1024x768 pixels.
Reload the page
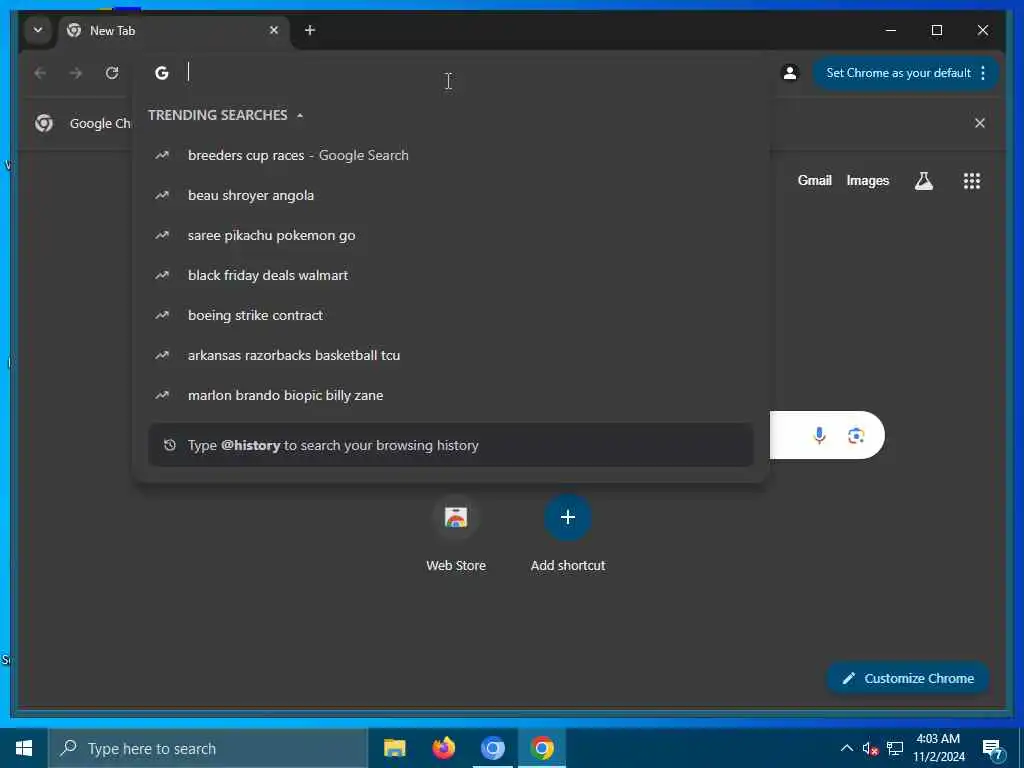point(112,73)
